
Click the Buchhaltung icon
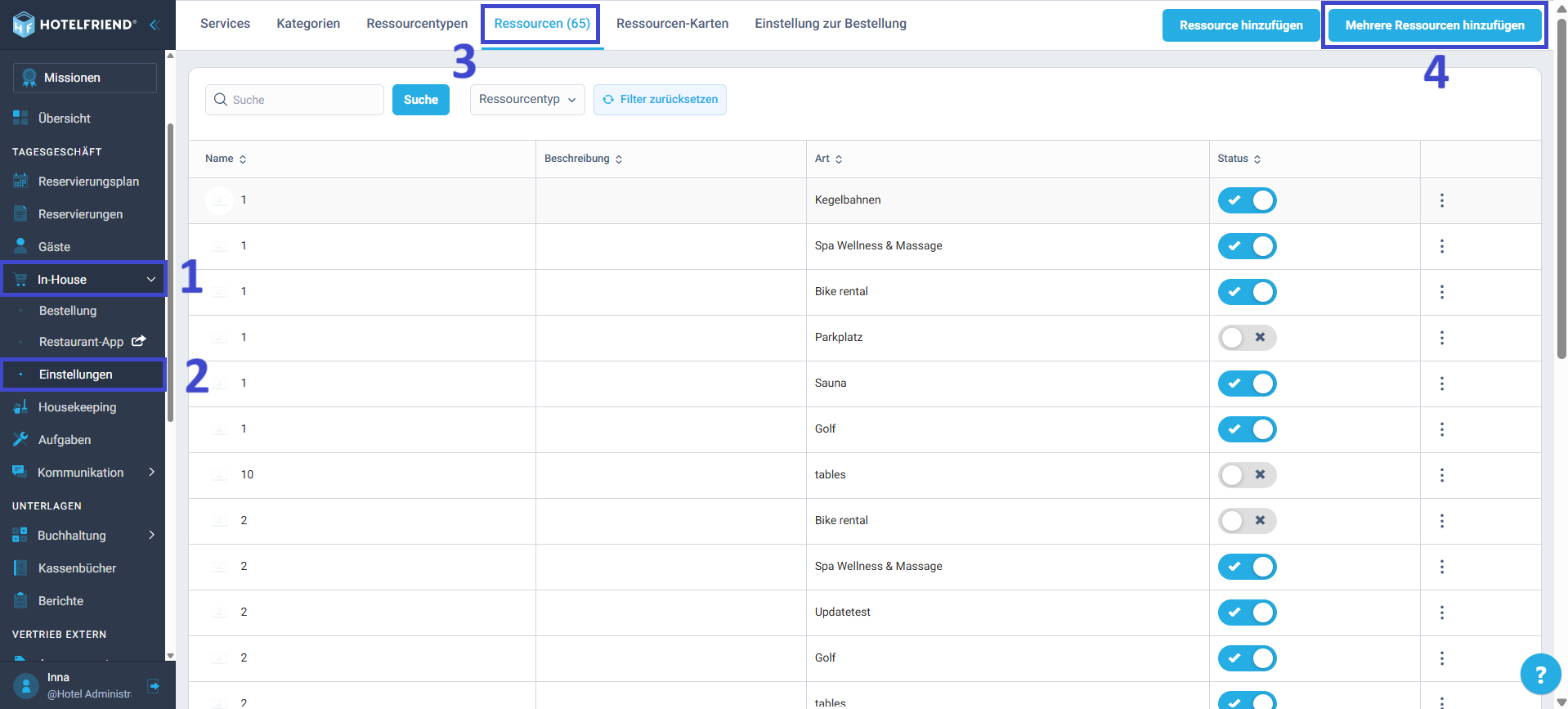pyautogui.click(x=20, y=535)
